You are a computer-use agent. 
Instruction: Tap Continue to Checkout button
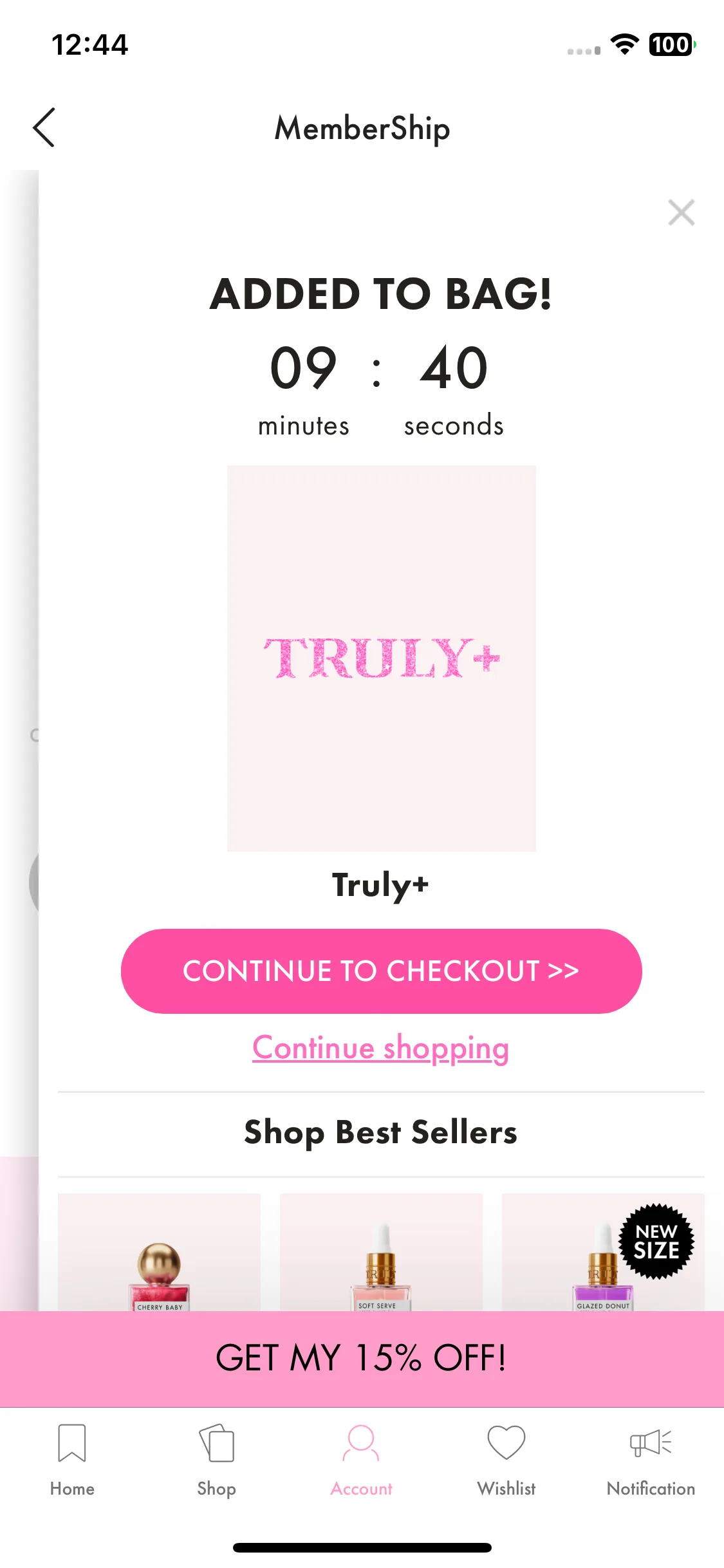(x=382, y=971)
